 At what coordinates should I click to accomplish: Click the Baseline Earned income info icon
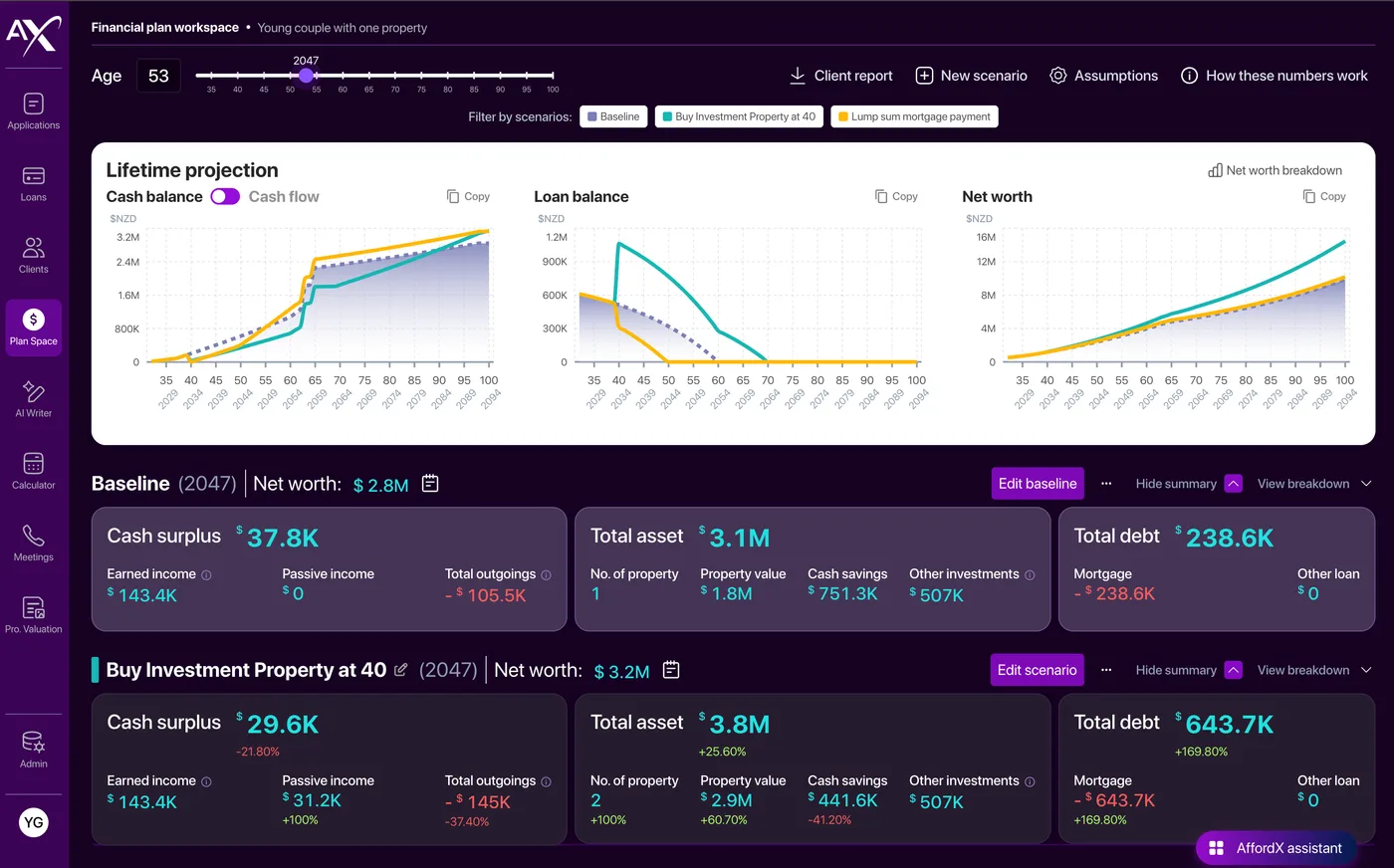point(206,575)
